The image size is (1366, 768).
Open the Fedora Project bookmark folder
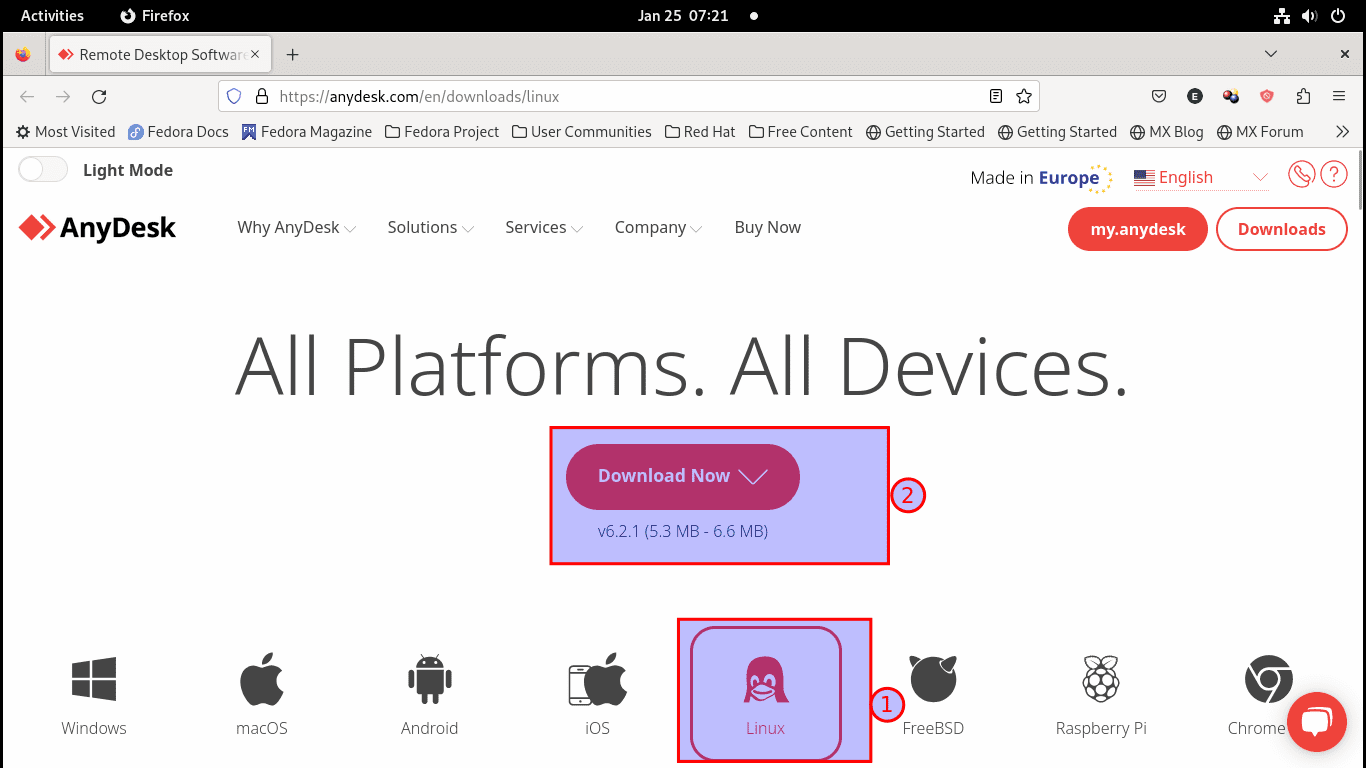[442, 132]
